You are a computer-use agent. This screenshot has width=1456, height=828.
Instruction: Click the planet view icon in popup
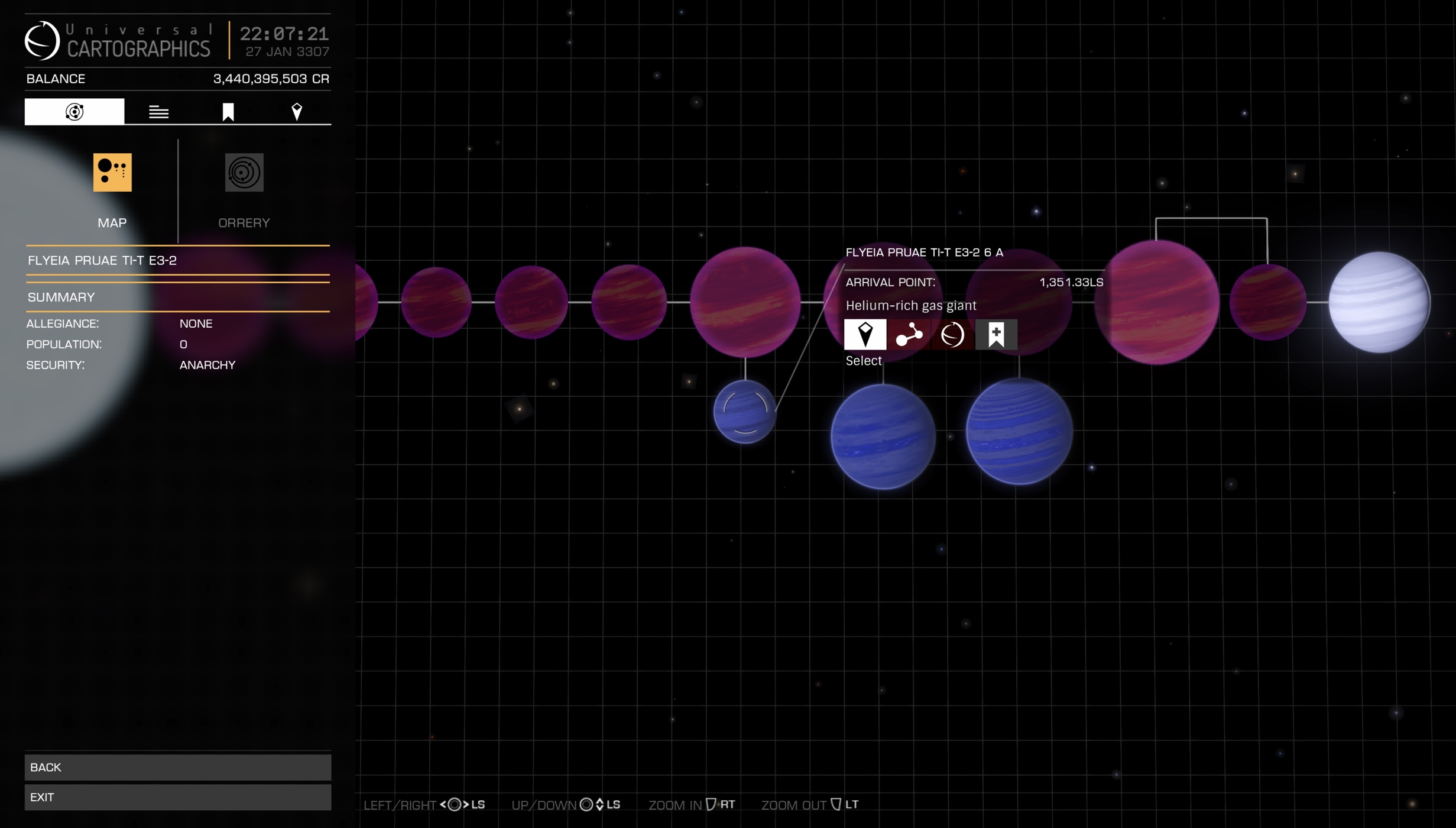952,334
